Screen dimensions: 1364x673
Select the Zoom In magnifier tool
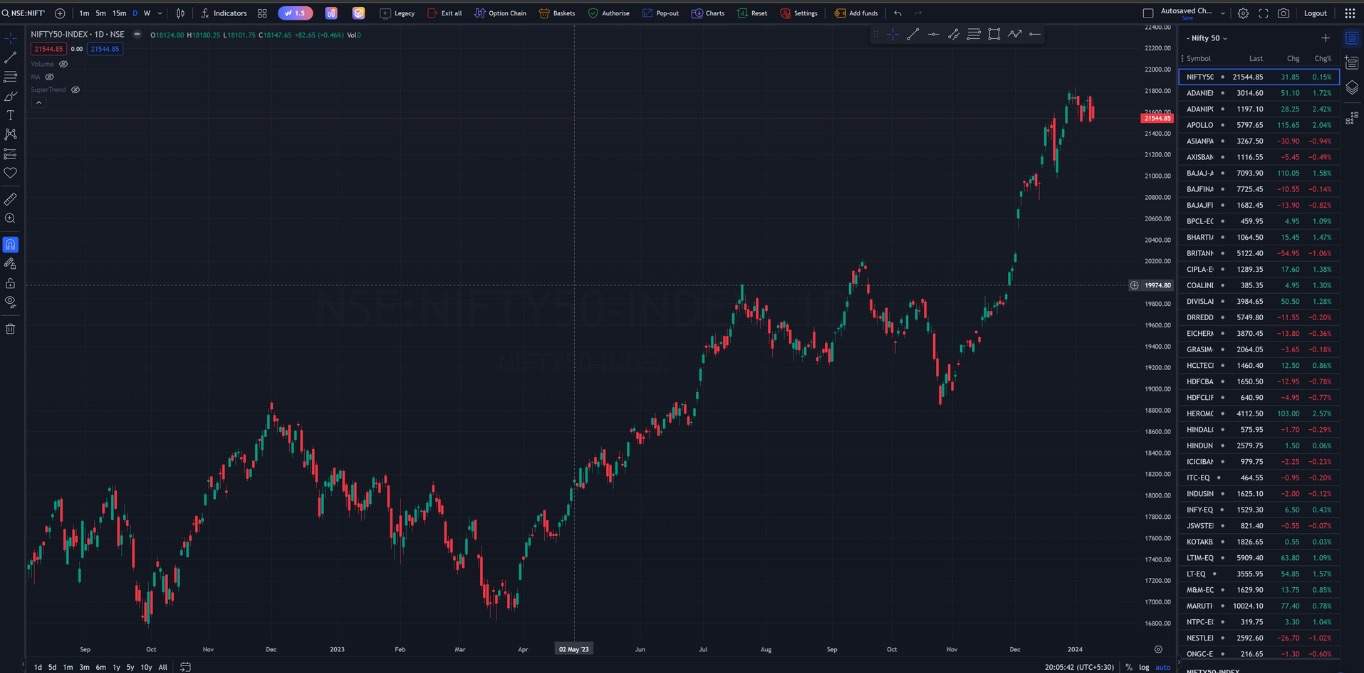pyautogui.click(x=11, y=218)
